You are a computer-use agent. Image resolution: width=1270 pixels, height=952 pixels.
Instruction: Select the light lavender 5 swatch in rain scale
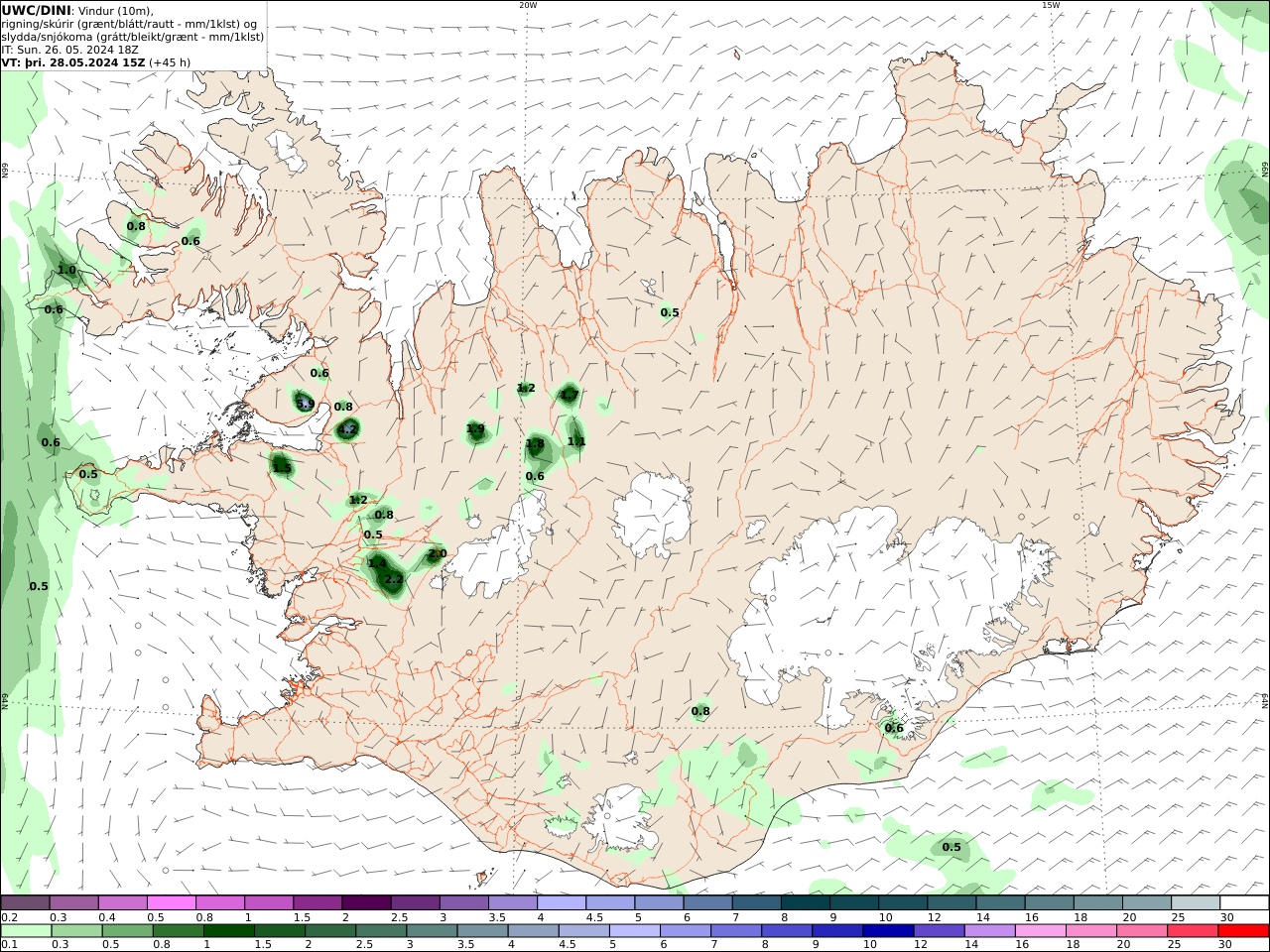pyautogui.click(x=633, y=930)
